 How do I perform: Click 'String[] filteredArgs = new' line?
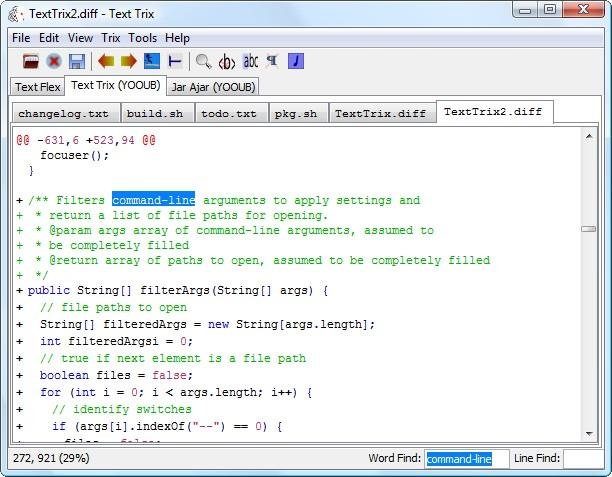(x=207, y=324)
